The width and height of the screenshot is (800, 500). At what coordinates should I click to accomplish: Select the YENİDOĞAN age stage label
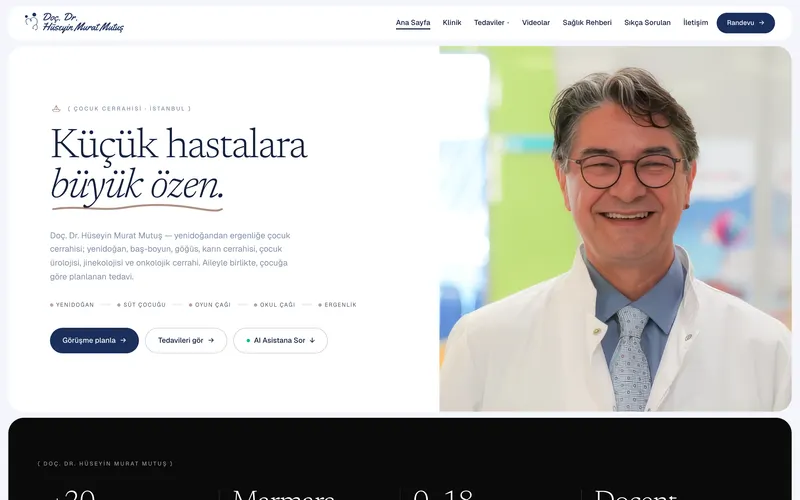click(x=72, y=305)
